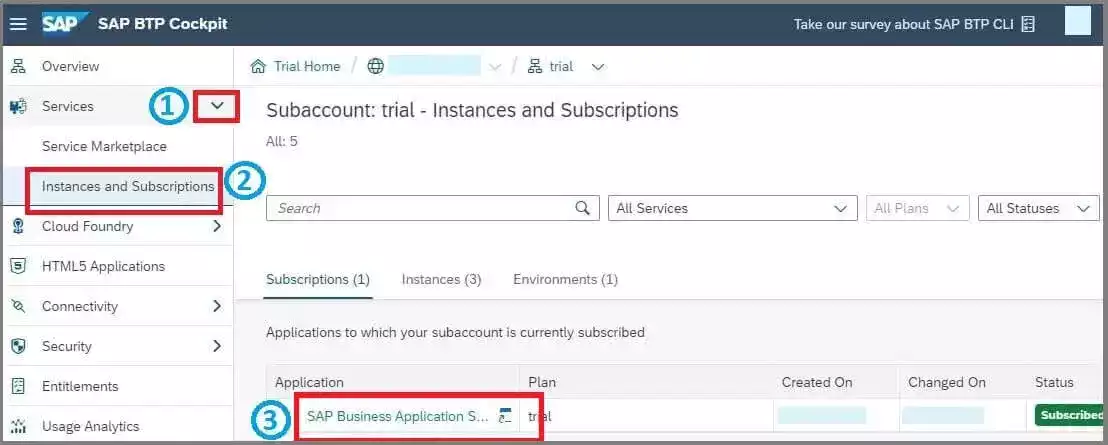This screenshot has width=1108, height=445.
Task: Switch to the Instances (3) tab
Action: 442,280
